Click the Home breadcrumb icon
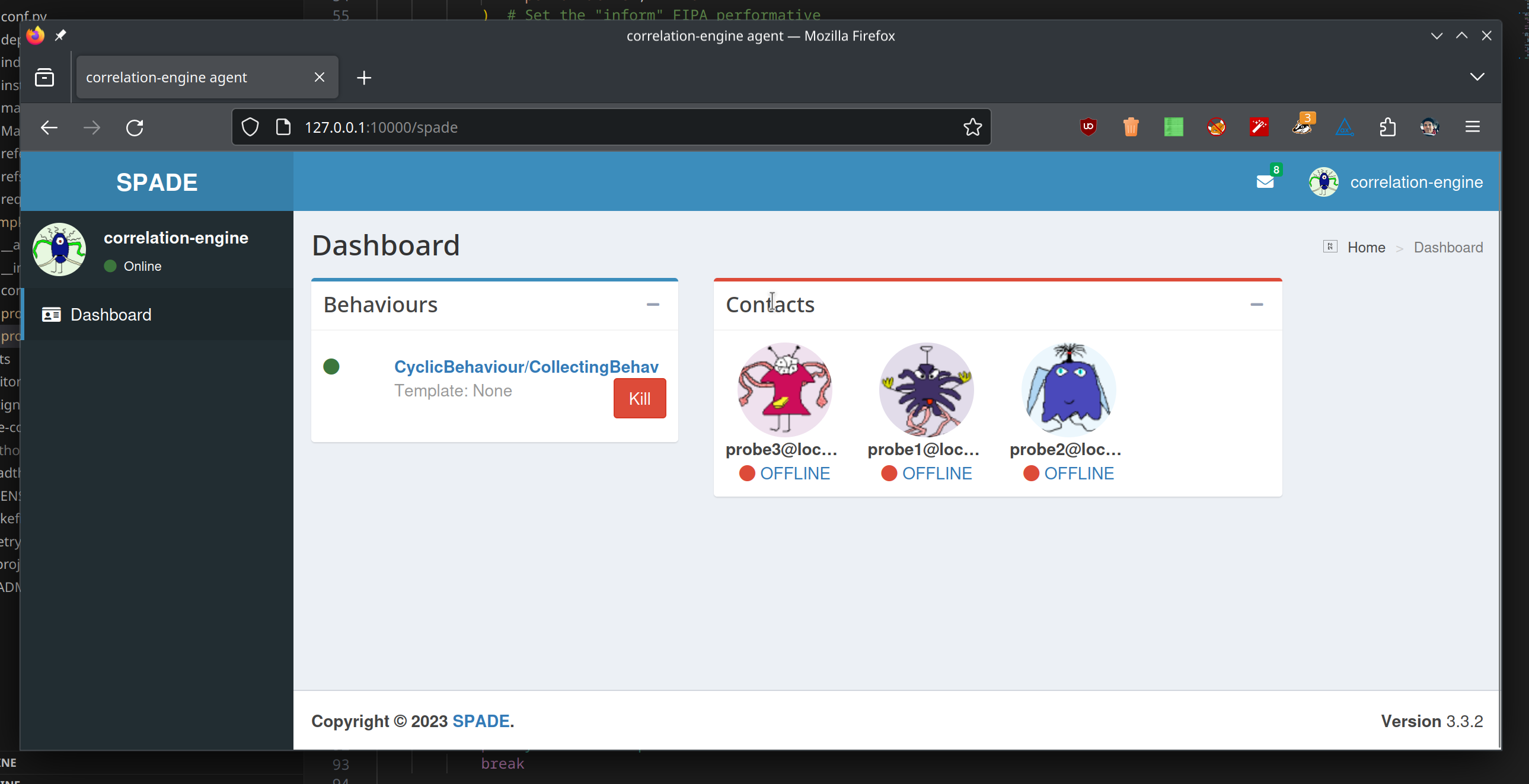 coord(1330,247)
